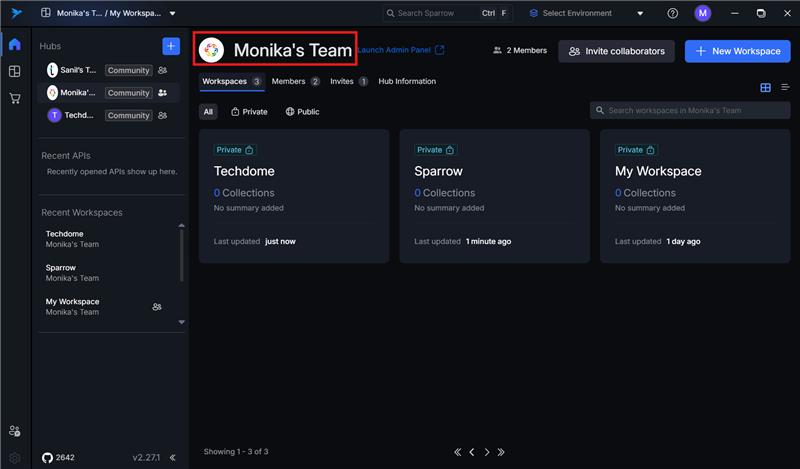Open Launch Admin Panel link
The width and height of the screenshot is (800, 469).
pos(401,50)
